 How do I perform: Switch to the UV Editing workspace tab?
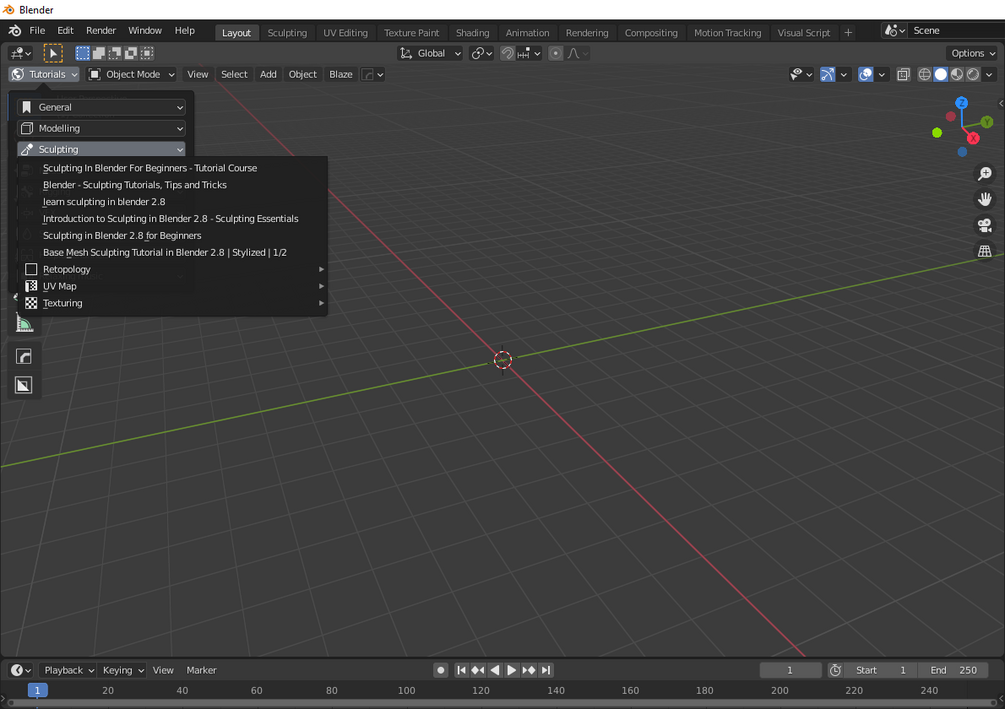(x=345, y=33)
